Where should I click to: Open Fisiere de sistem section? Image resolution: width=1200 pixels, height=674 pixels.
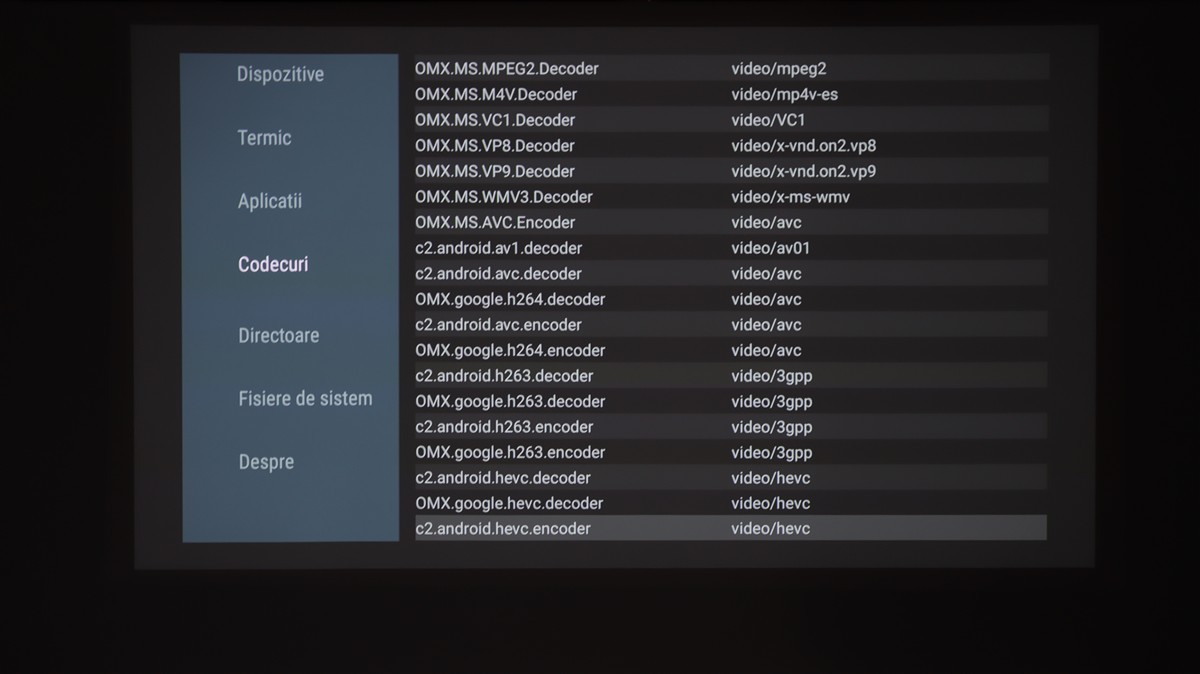click(305, 399)
